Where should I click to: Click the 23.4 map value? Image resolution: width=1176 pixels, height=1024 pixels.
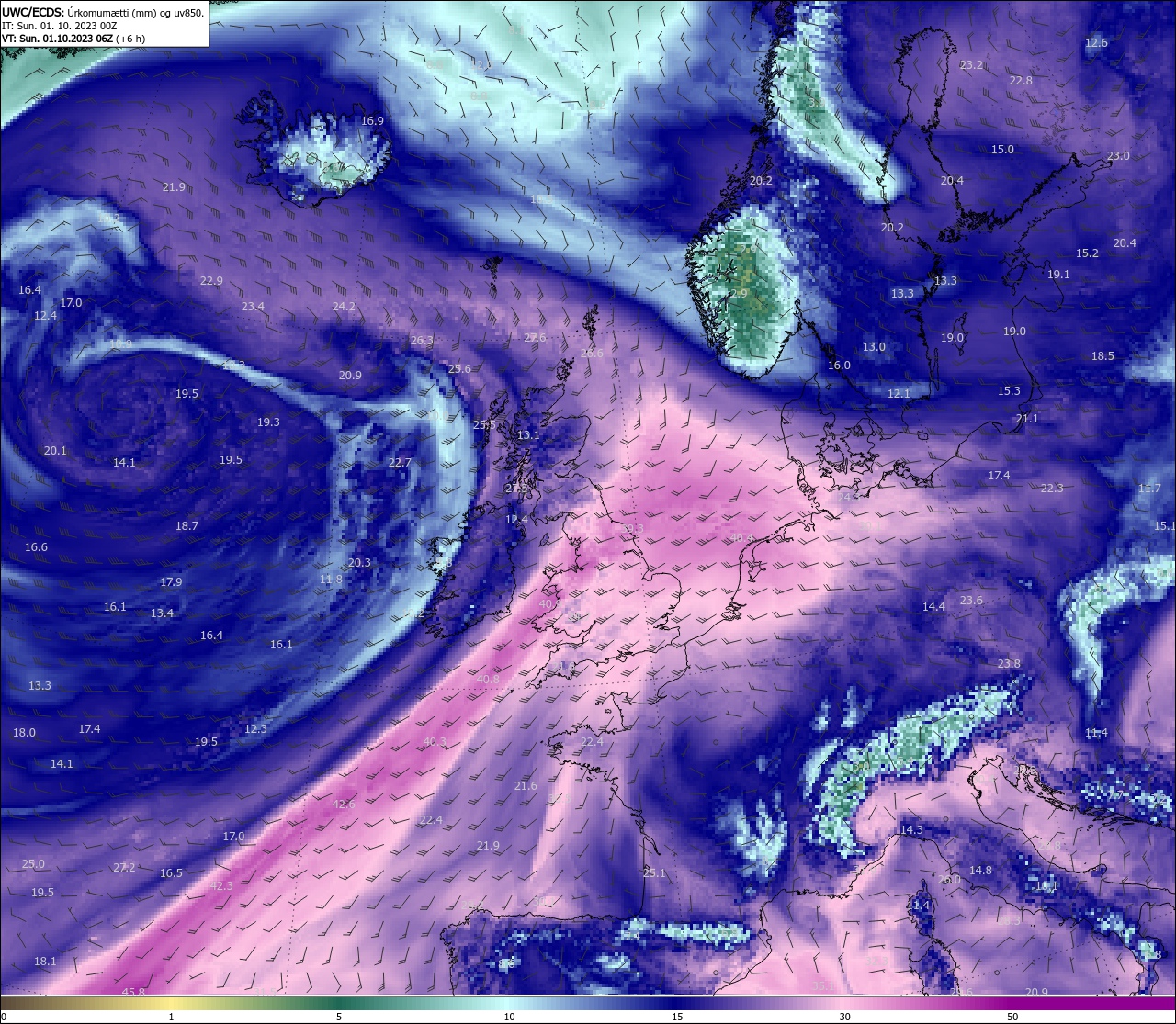[253, 307]
